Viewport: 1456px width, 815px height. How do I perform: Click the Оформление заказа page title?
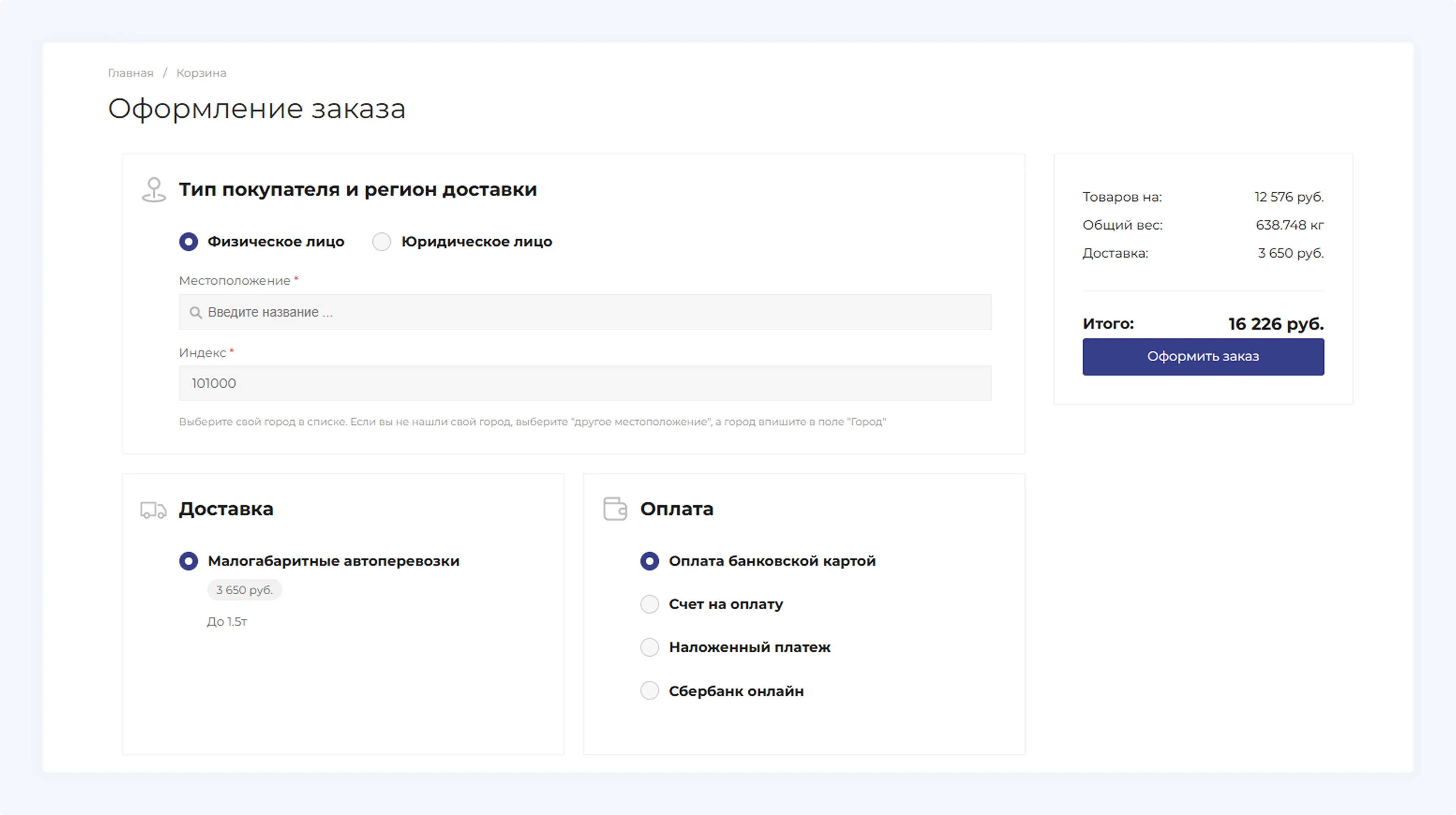click(256, 108)
